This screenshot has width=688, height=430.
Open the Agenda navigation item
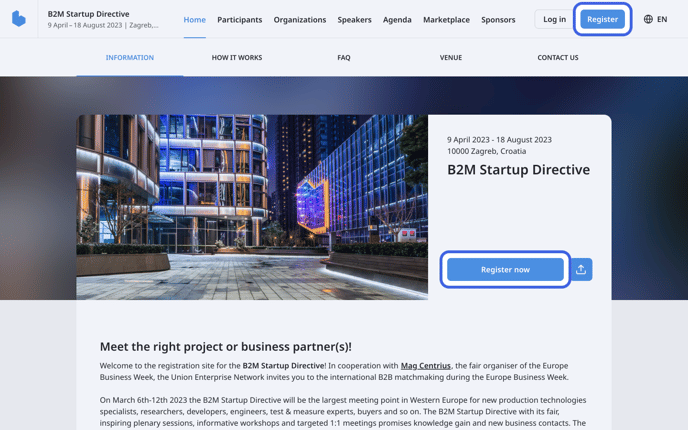(x=397, y=20)
